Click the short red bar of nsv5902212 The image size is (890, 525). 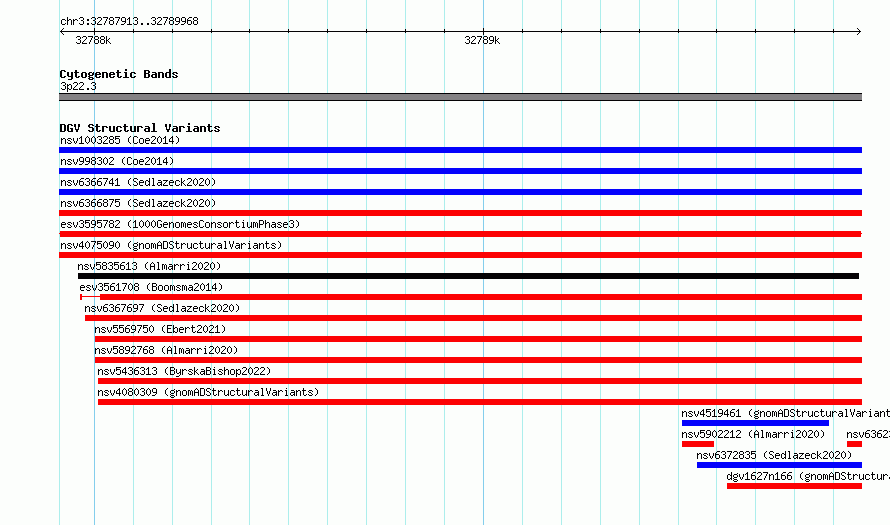[698, 444]
